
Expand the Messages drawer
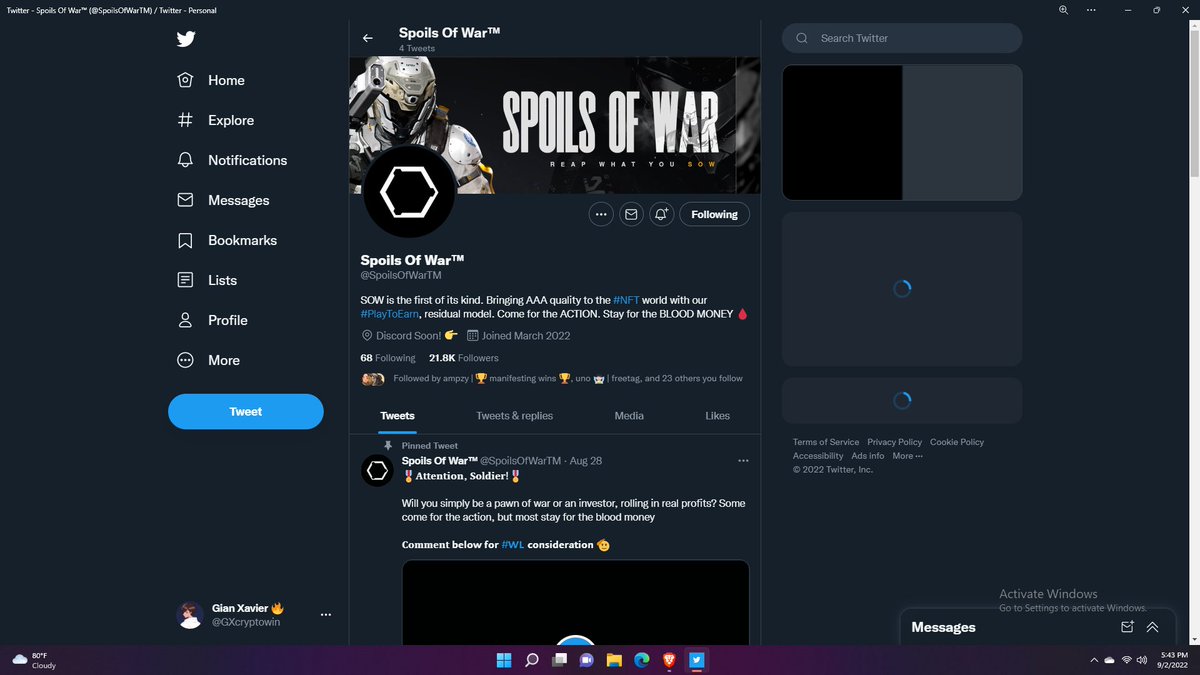click(1152, 627)
